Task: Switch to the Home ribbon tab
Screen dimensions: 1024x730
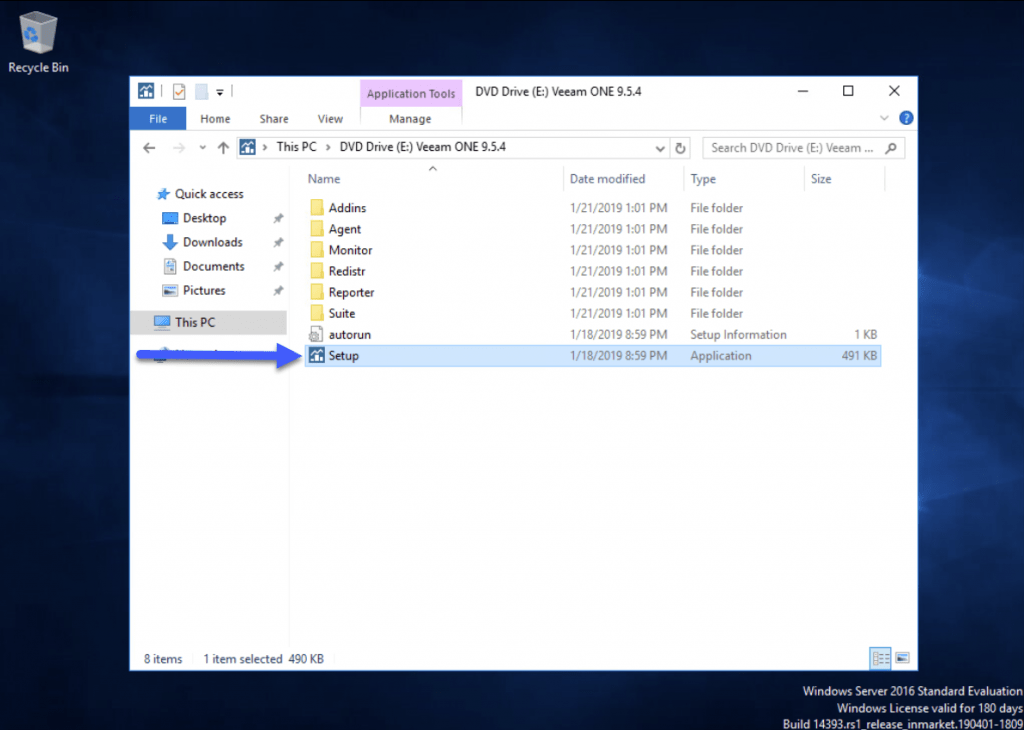Action: pos(215,119)
